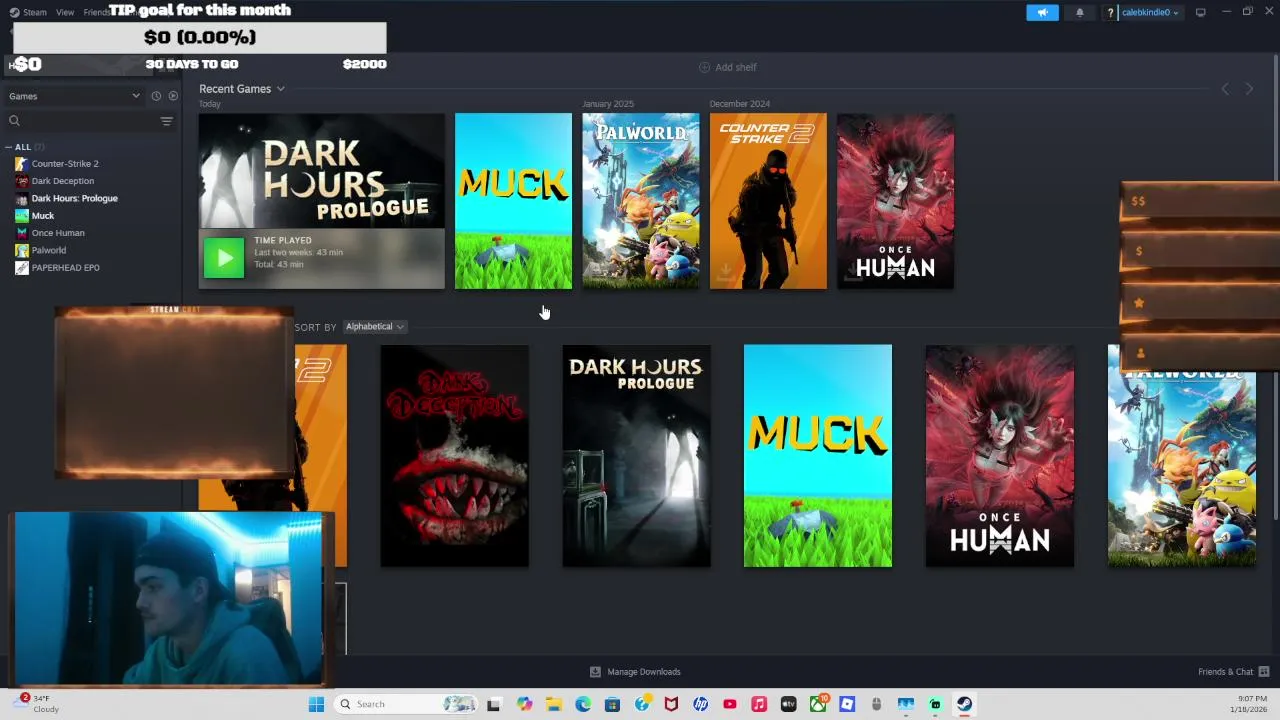Open the Alphabetical sort dropdown
Image resolution: width=1280 pixels, height=720 pixels.
tap(374, 326)
